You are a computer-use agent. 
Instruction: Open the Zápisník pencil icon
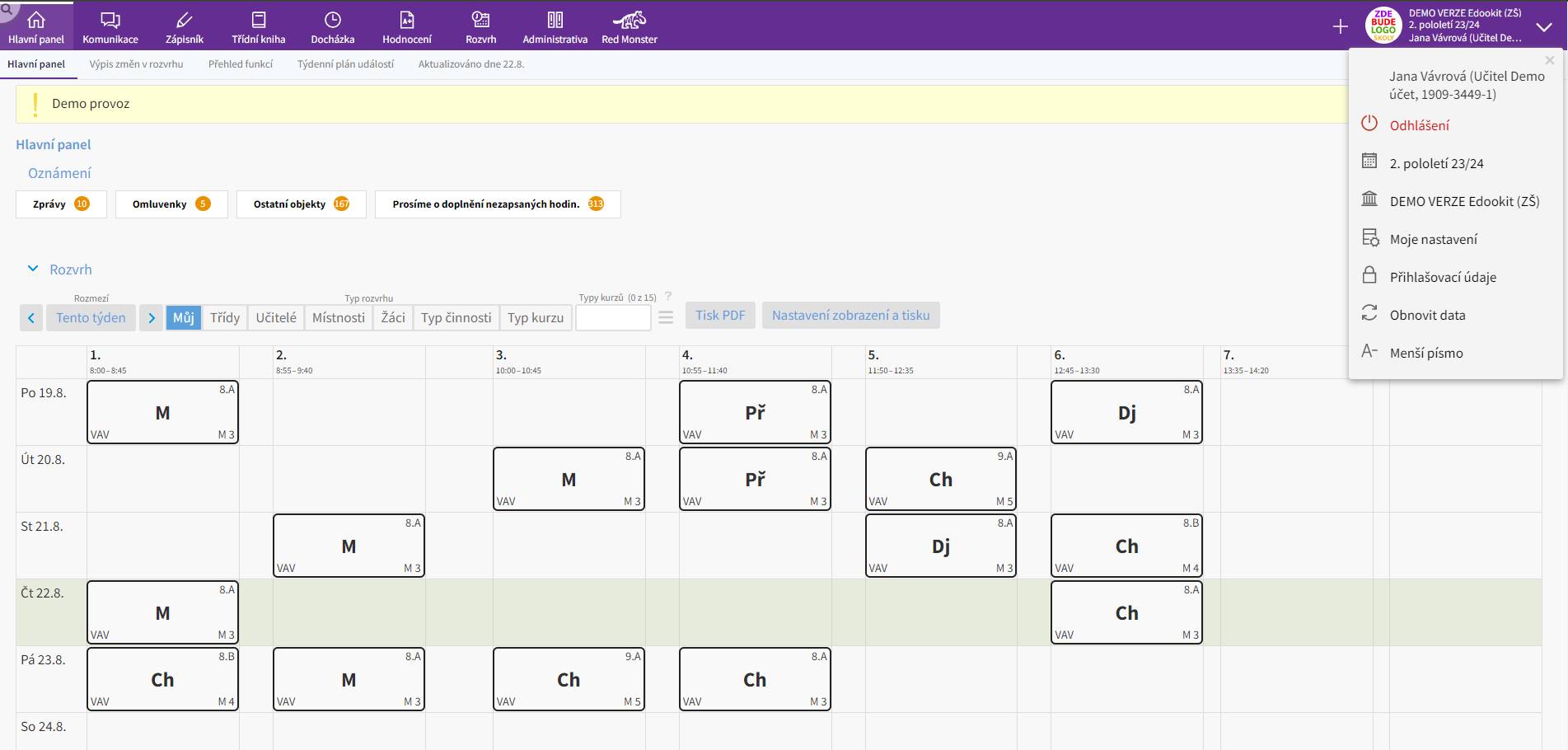coord(185,20)
